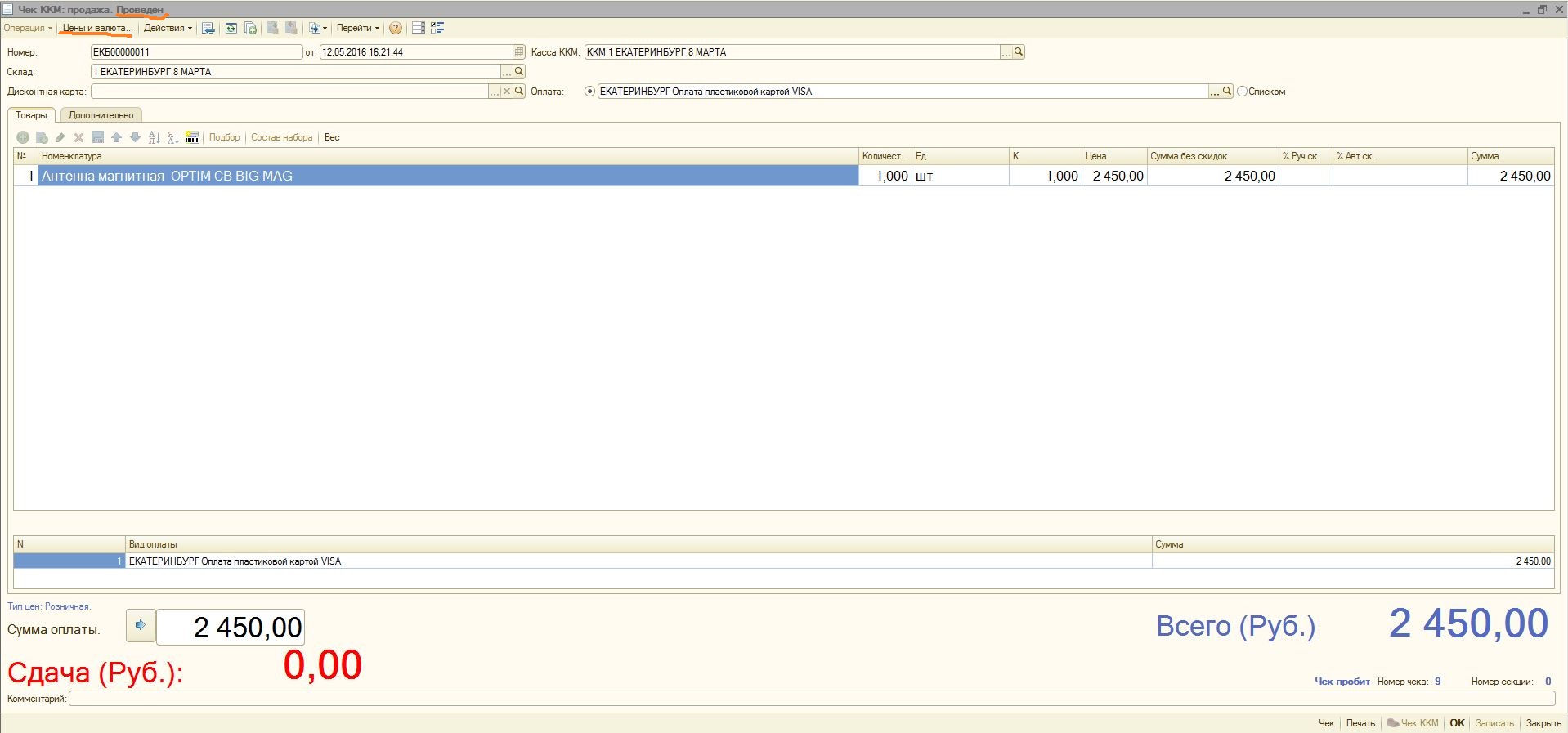
Task: Click magnifier icon next to Касса ККМ
Action: pos(1019,52)
